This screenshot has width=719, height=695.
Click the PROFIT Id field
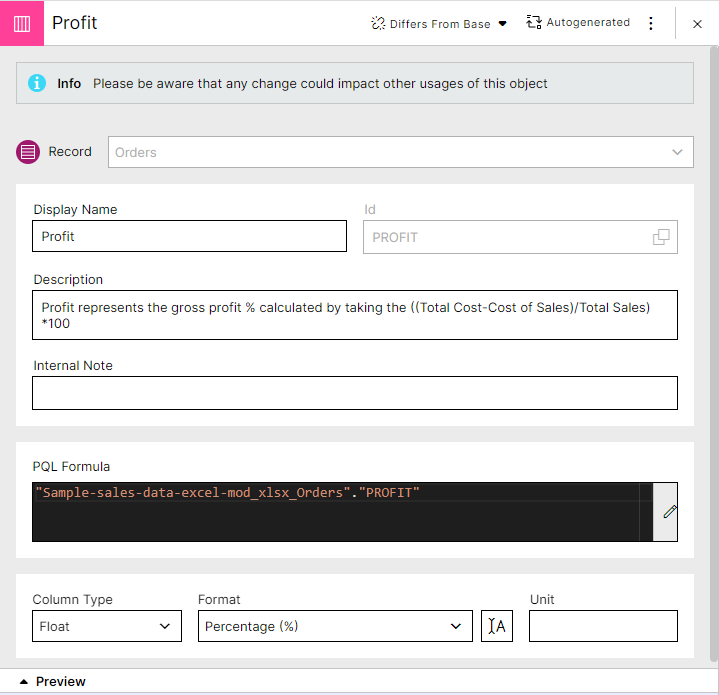point(520,237)
